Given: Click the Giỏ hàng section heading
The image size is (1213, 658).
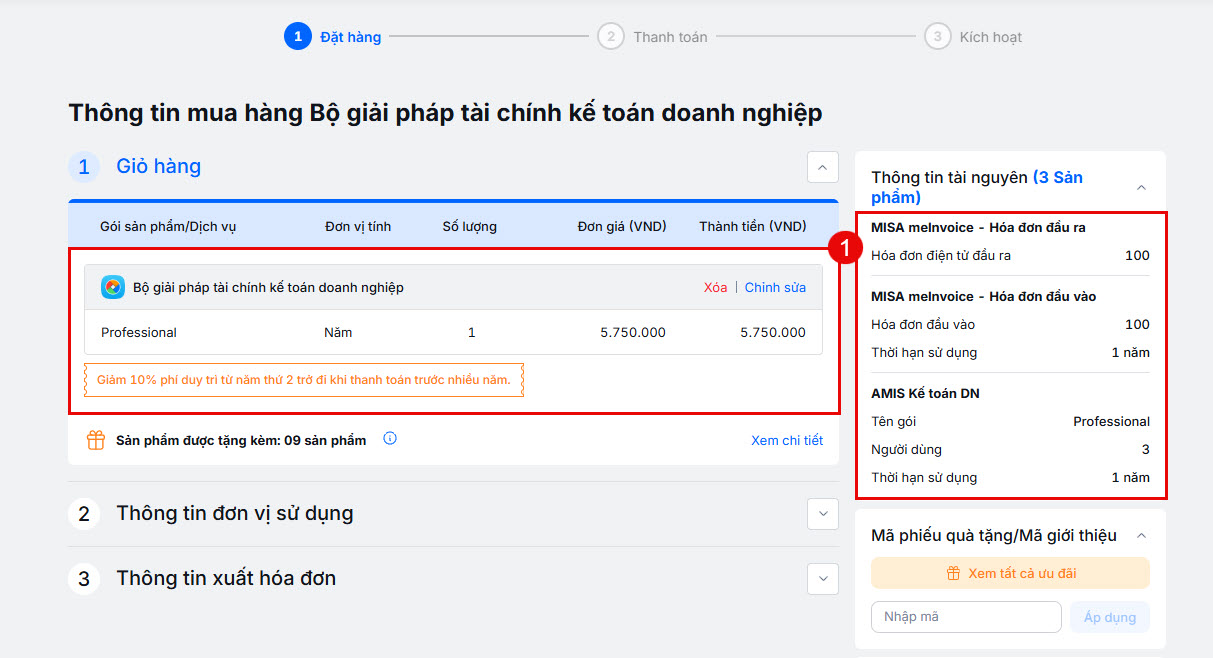Looking at the screenshot, I should pos(158,167).
